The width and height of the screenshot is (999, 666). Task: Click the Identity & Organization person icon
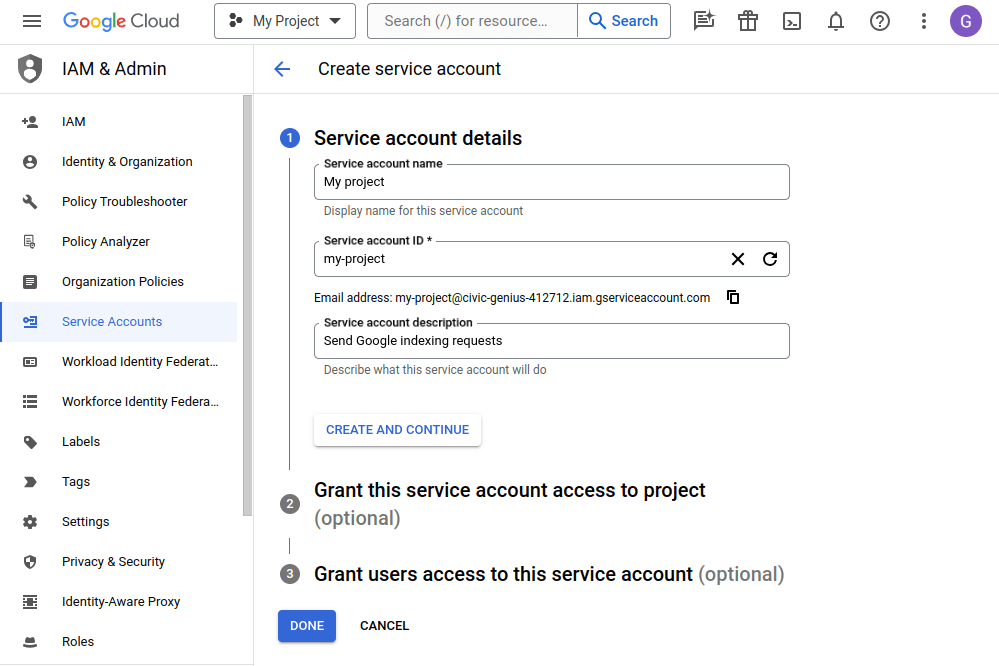(30, 162)
